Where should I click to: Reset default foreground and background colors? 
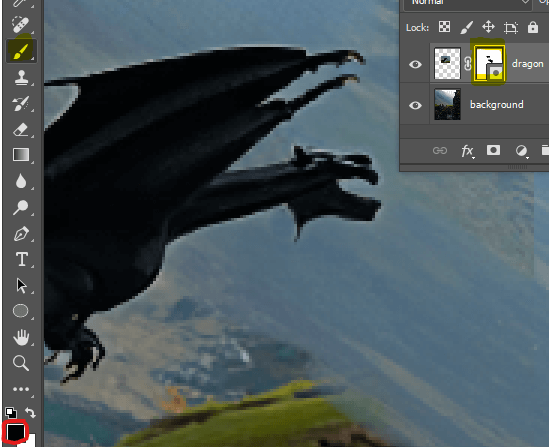click(11, 413)
